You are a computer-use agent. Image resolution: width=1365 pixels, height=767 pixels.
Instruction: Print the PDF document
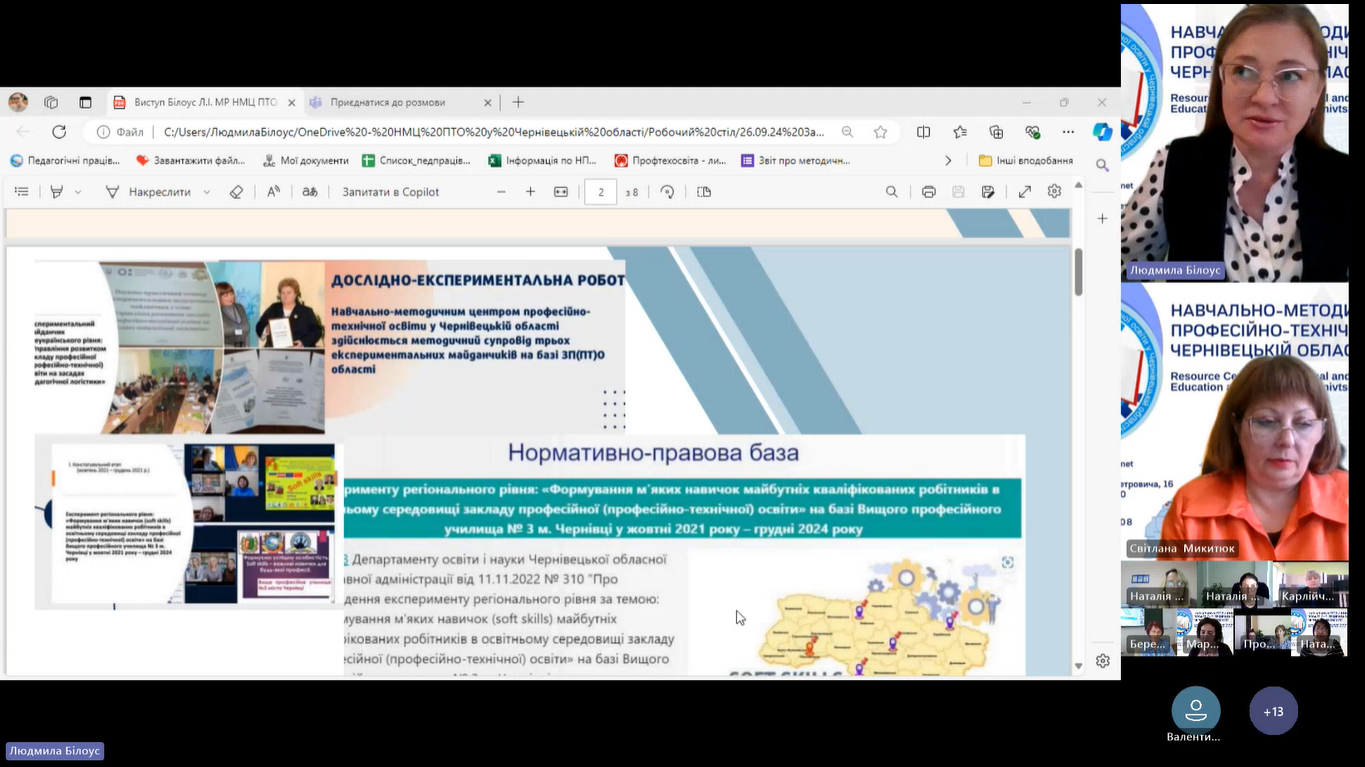(x=928, y=192)
